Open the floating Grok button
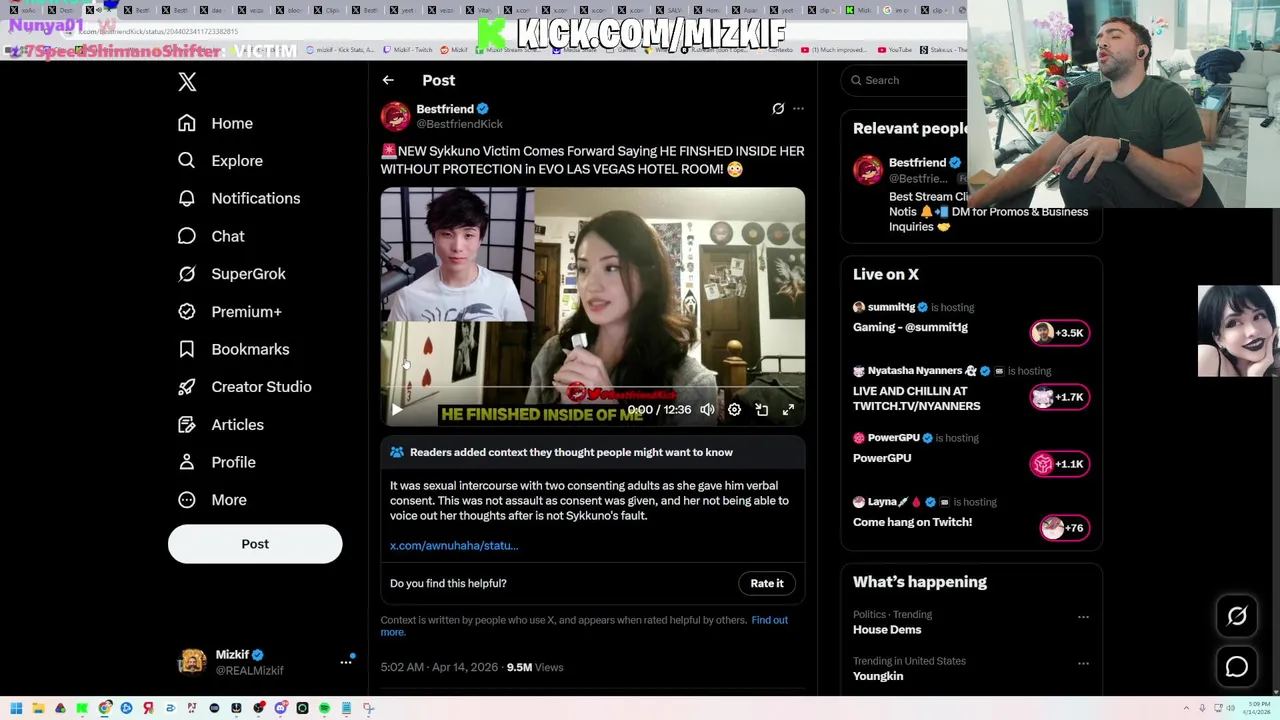The height and width of the screenshot is (720, 1280). pyautogui.click(x=1237, y=617)
